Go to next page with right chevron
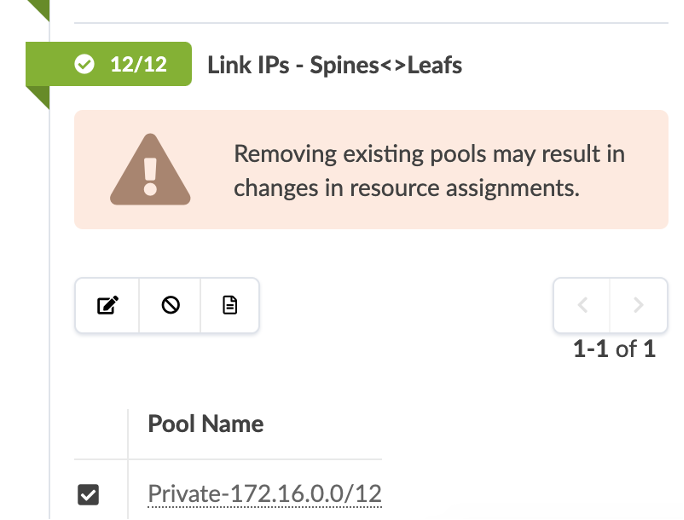Screen dimensions: 684x520 coord(639,305)
